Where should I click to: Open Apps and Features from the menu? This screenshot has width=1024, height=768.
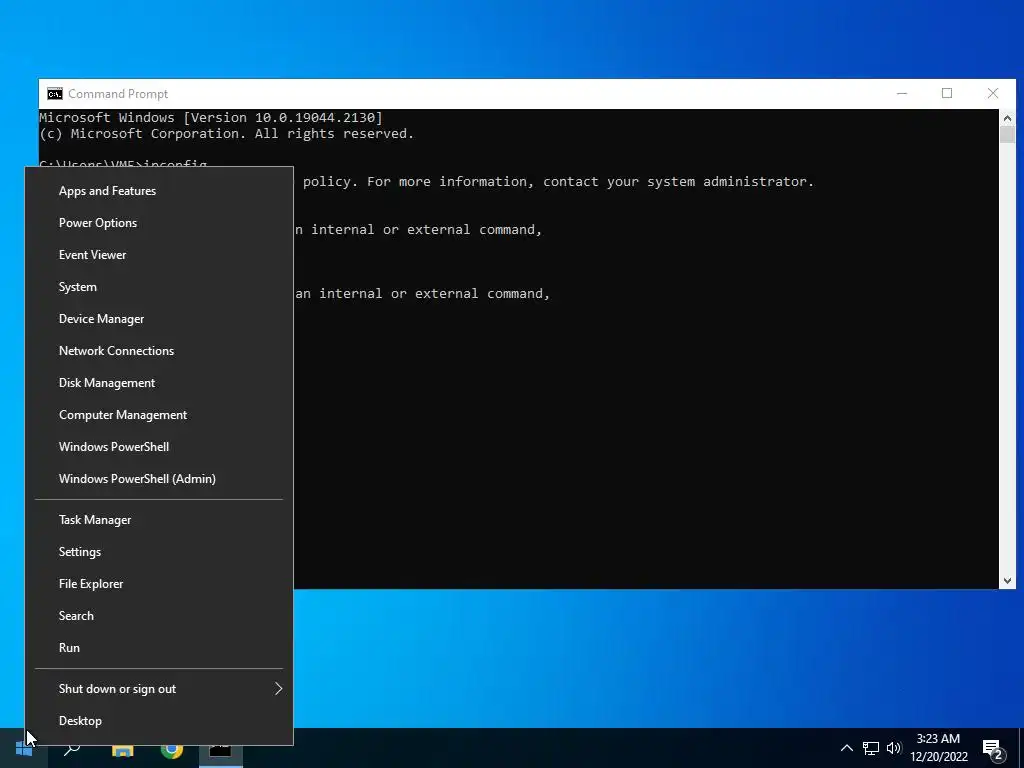pos(159,191)
